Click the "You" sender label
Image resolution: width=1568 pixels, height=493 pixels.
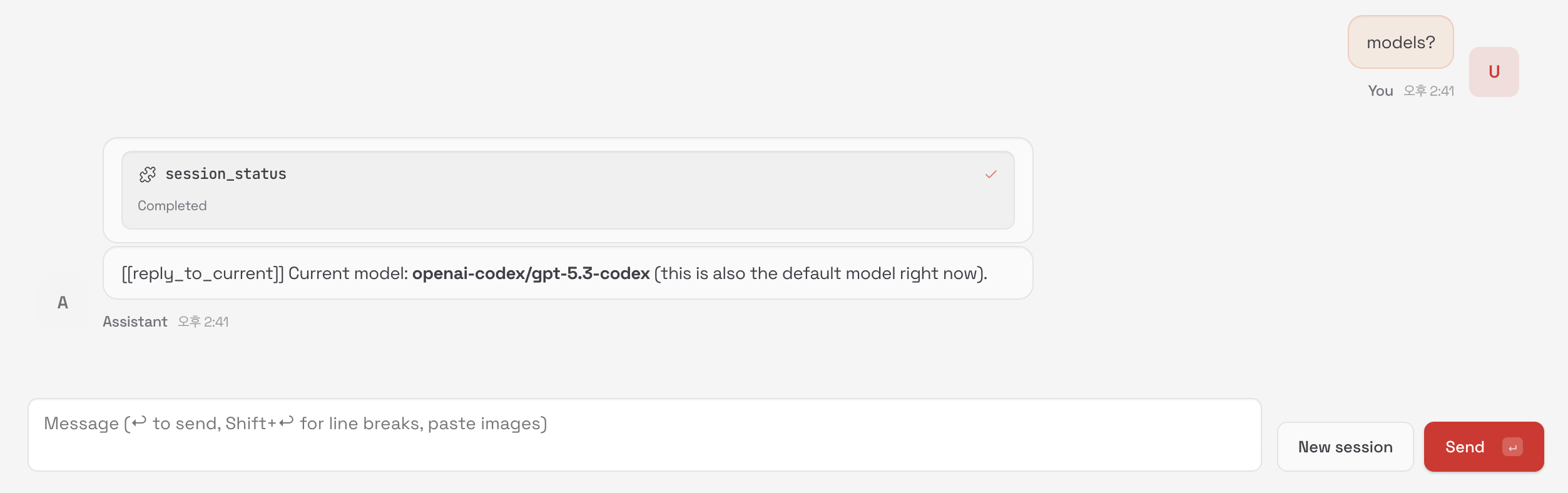point(1380,91)
